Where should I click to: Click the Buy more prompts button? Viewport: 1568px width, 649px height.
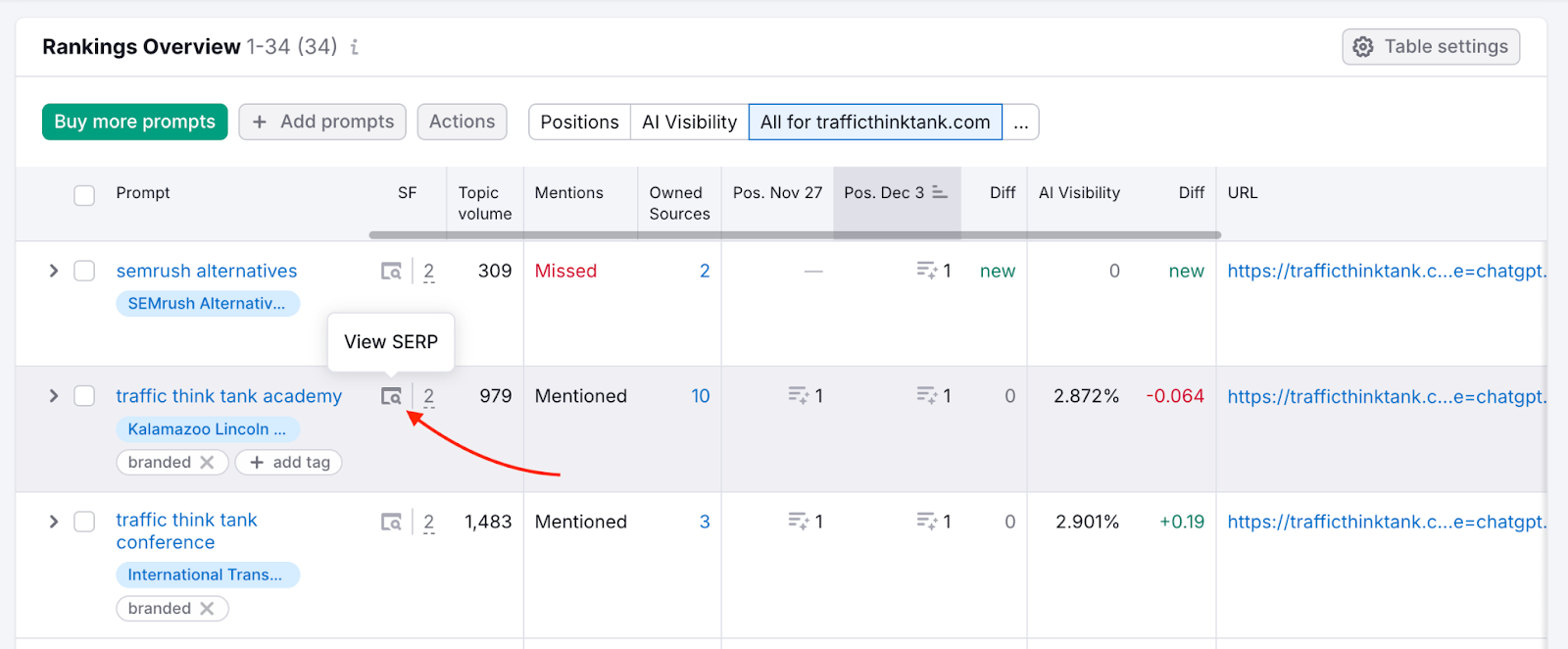click(135, 123)
